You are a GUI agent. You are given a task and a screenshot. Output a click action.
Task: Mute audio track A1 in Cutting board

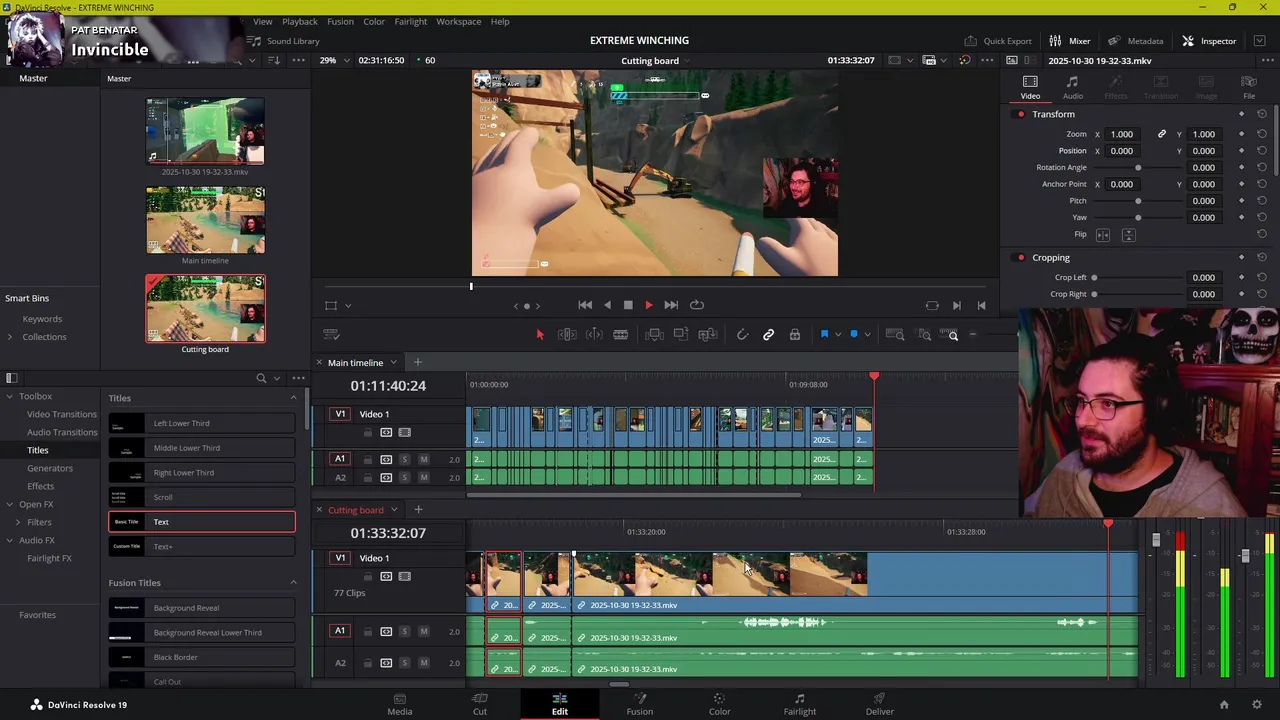click(x=423, y=631)
